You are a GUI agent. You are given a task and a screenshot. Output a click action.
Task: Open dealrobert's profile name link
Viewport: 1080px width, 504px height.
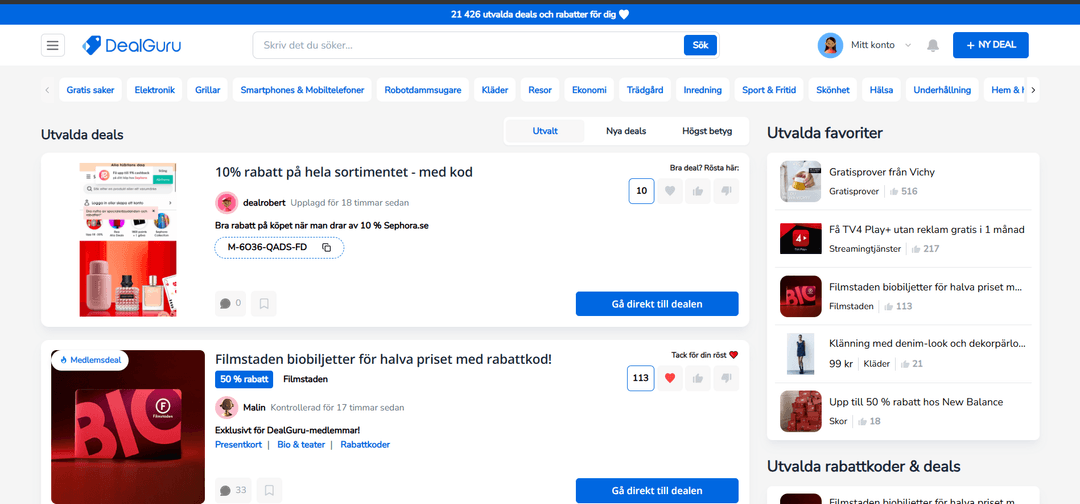264,203
